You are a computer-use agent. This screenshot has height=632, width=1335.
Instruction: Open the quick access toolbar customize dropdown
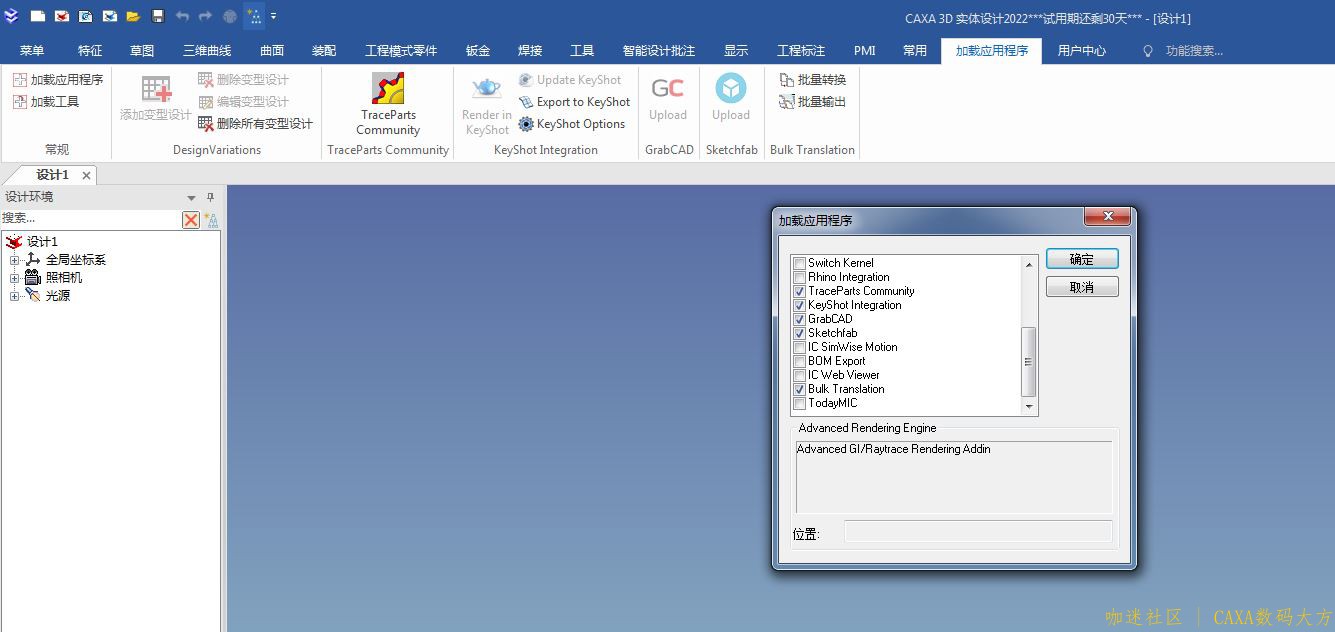click(274, 17)
